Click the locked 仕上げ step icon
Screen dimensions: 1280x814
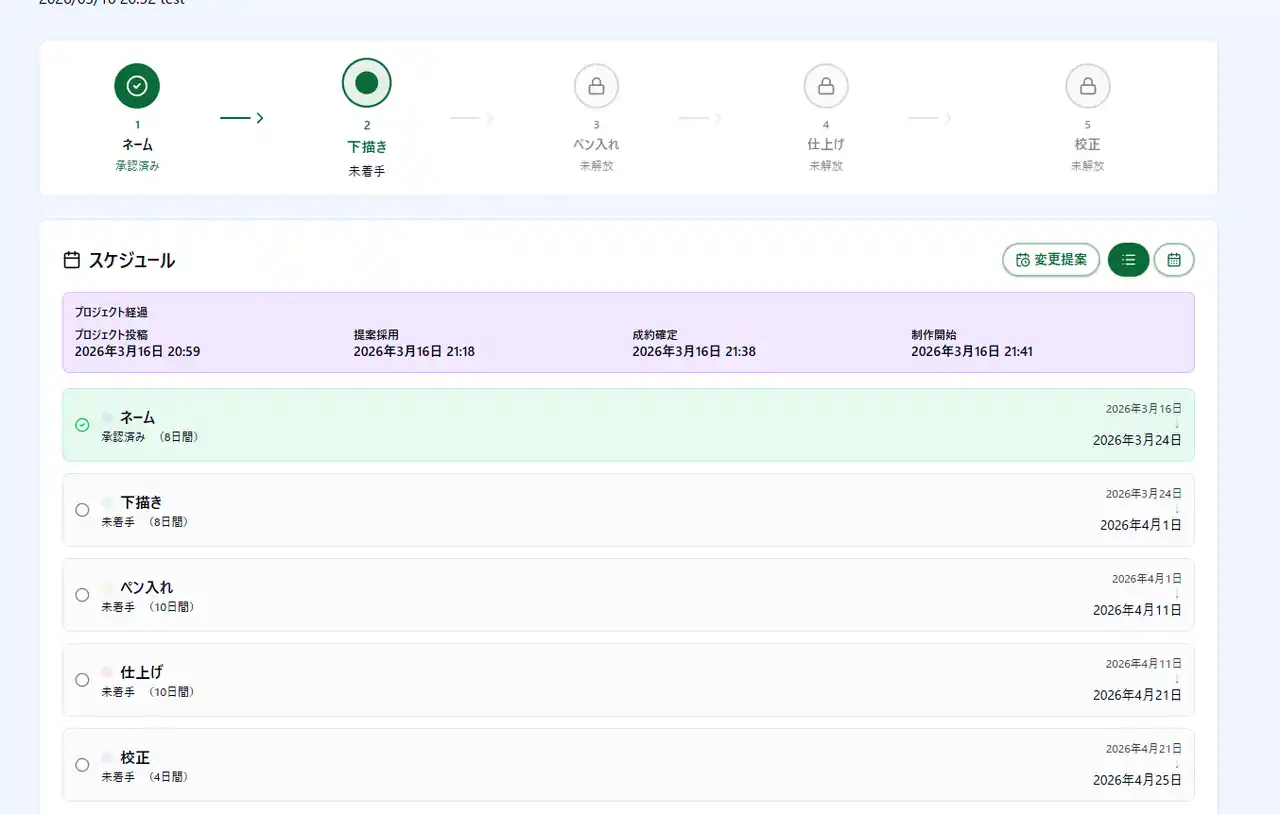(826, 86)
